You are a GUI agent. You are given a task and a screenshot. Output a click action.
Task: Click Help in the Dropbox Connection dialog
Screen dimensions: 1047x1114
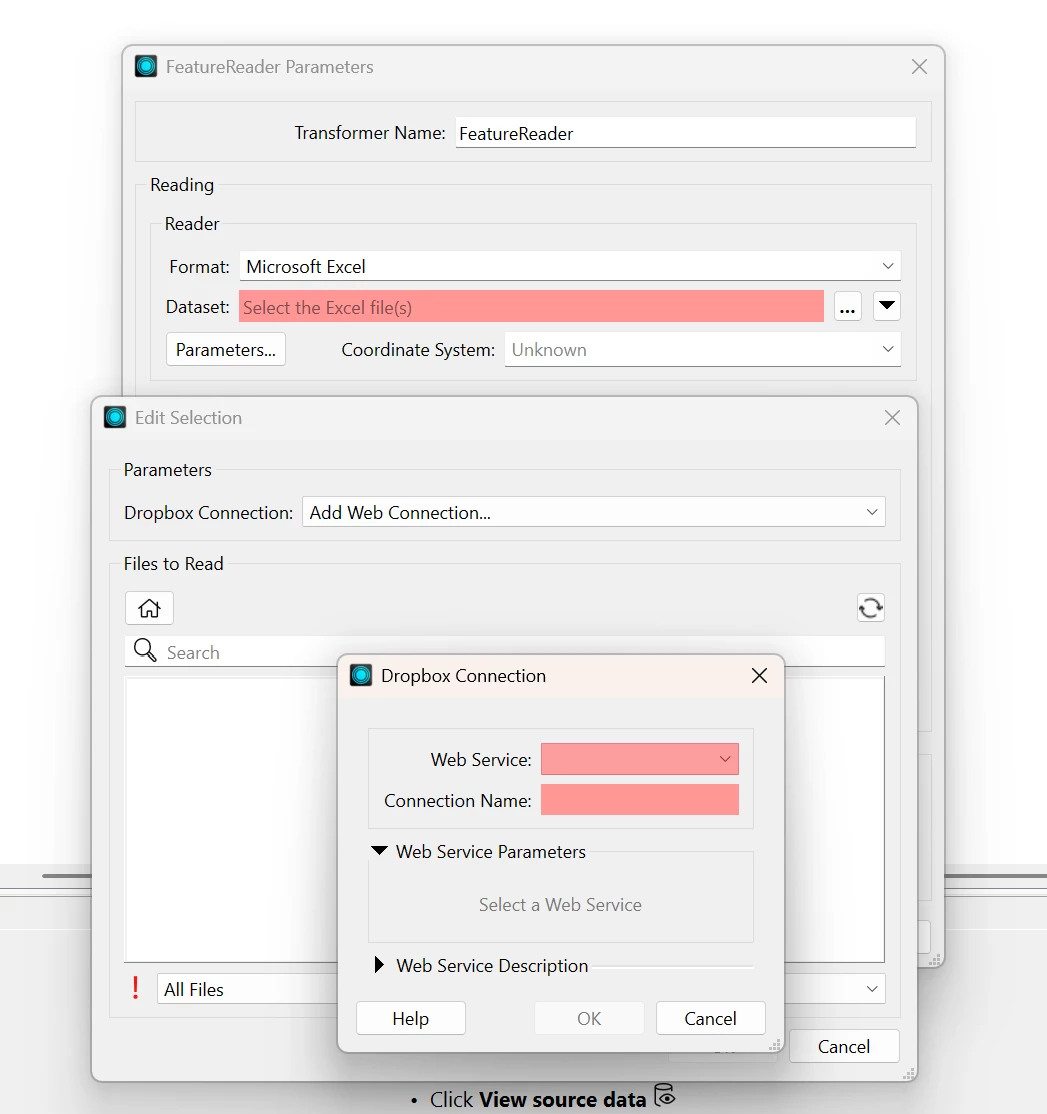pos(411,1018)
